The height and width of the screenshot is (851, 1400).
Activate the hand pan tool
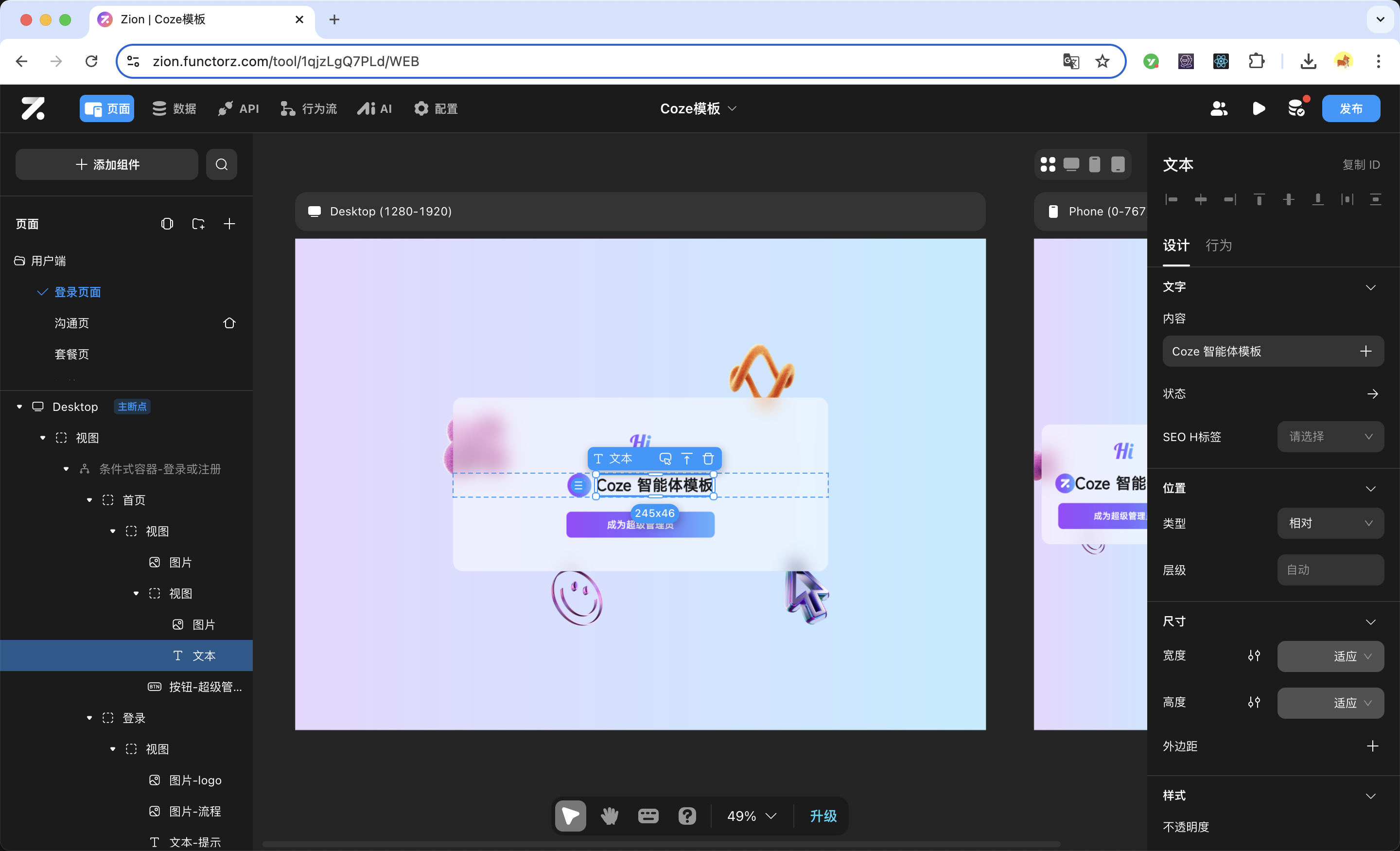[610, 816]
